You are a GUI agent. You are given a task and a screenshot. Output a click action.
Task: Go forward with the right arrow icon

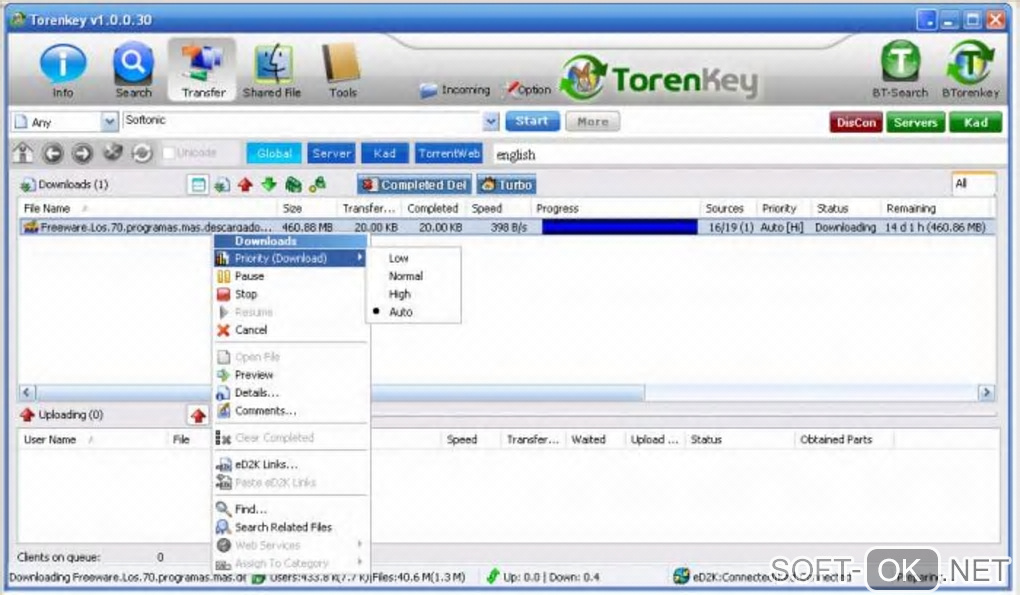tap(82, 153)
